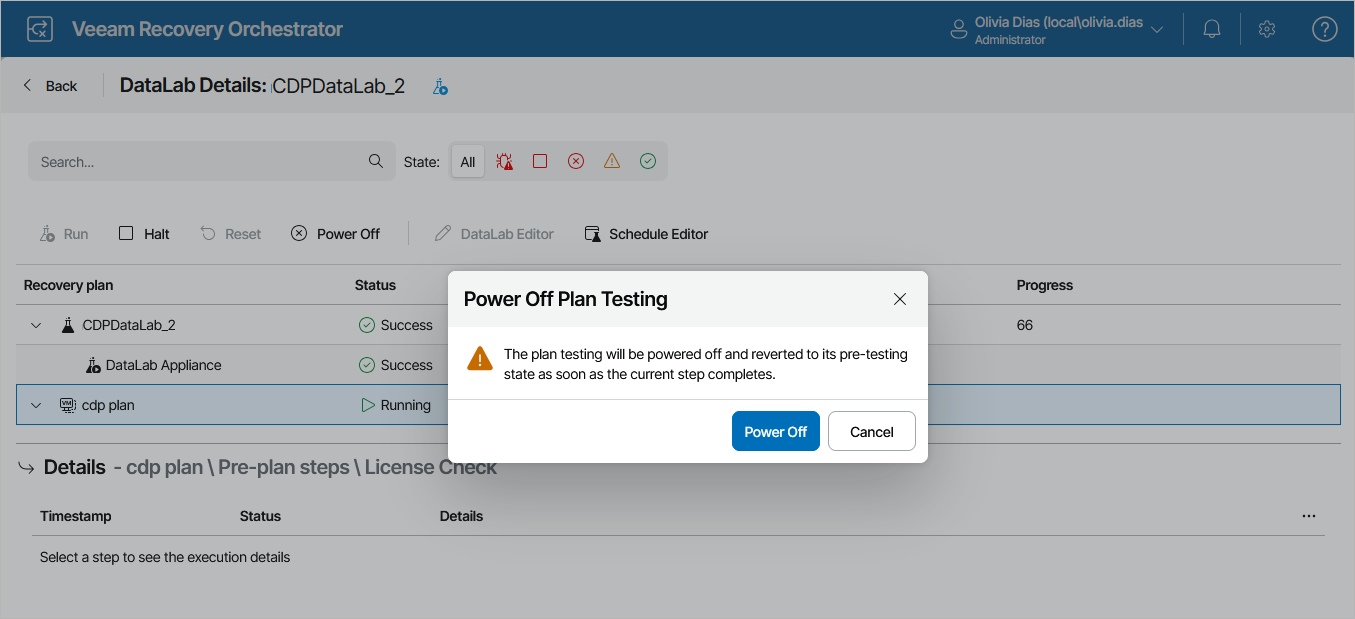Select the Halt toolbar action
1355x619 pixels.
(x=143, y=233)
